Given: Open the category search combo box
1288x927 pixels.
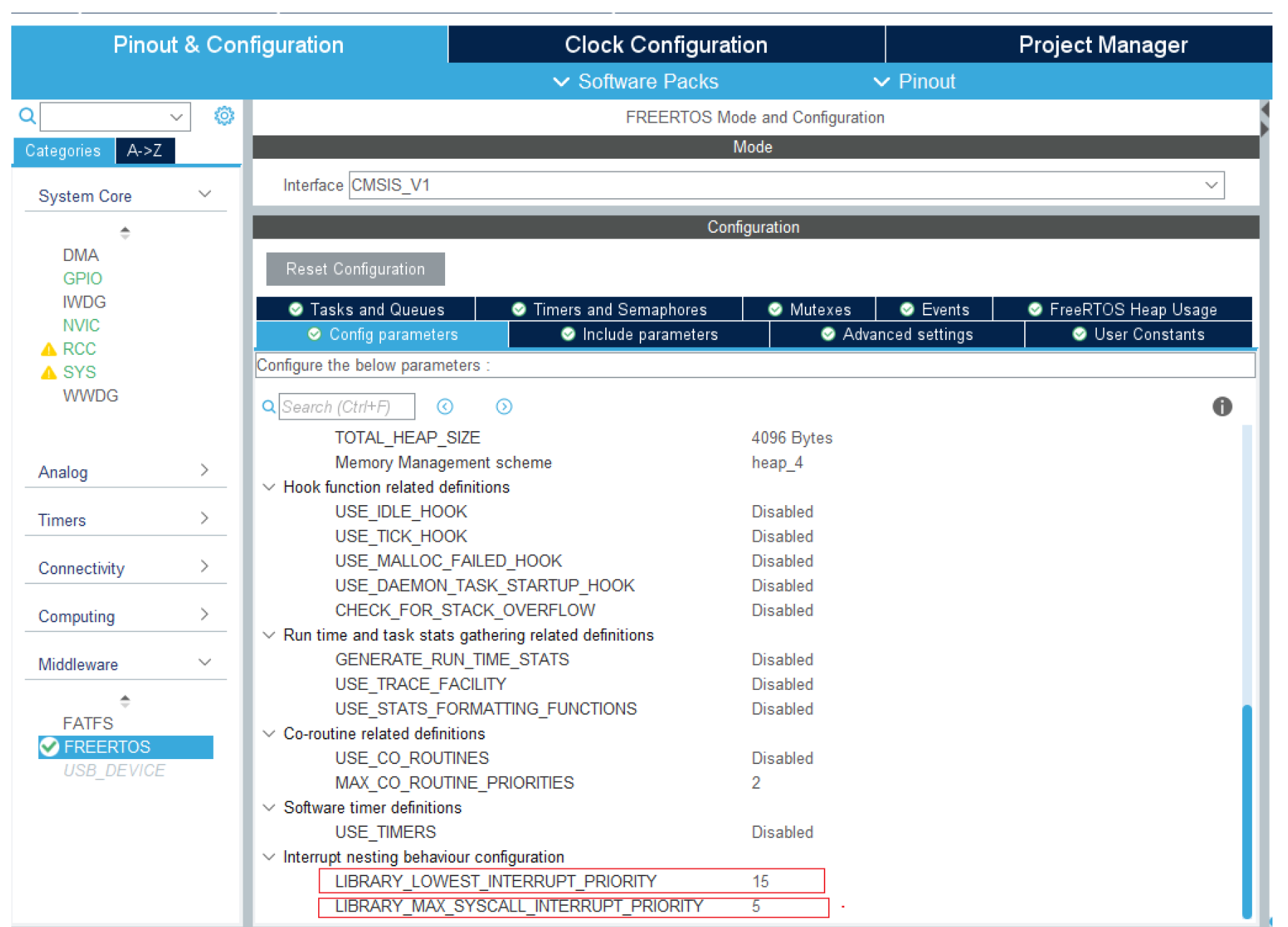Looking at the screenshot, I should pyautogui.click(x=115, y=116).
